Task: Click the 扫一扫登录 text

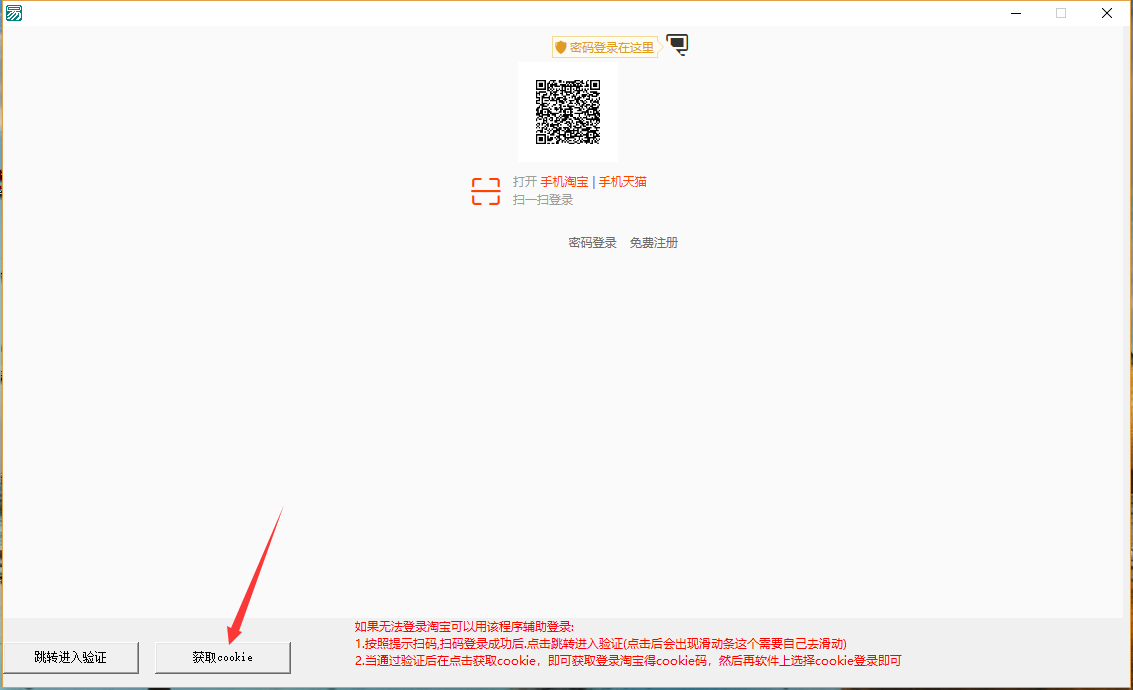Action: click(x=543, y=200)
